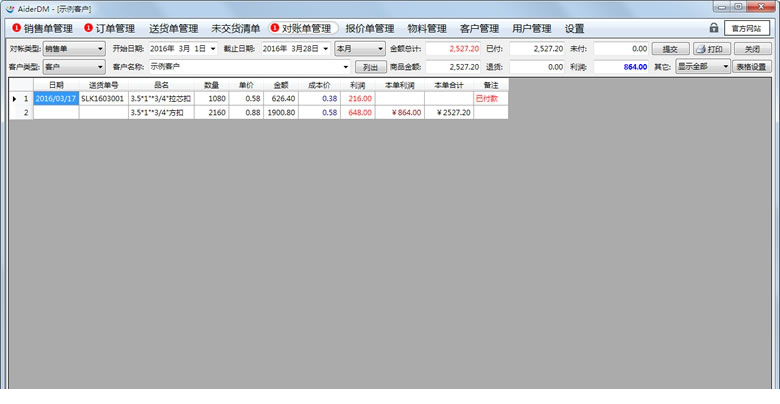Open 表格设置 button
The width and height of the screenshot is (780, 404).
coord(752,67)
